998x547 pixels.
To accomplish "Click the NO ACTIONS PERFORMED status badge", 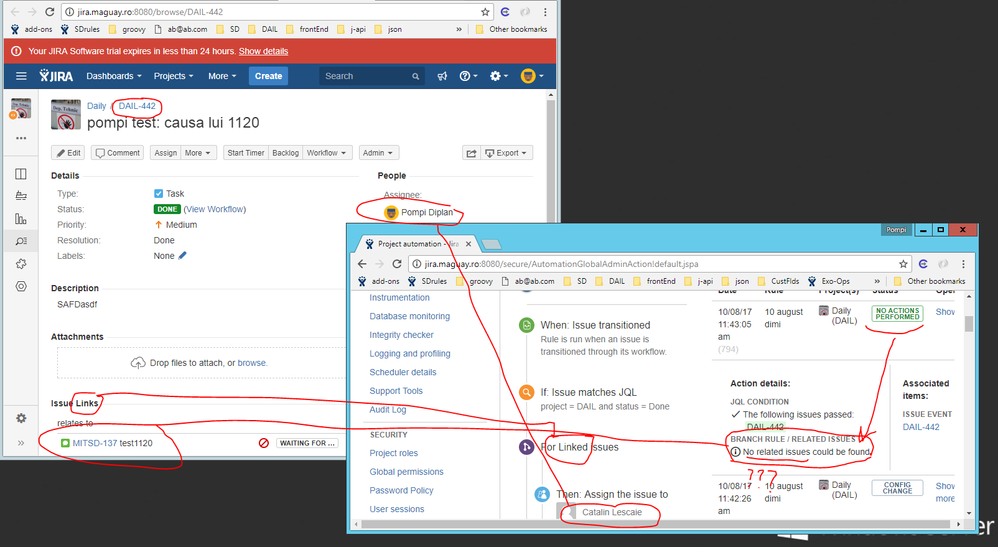I will click(x=897, y=313).
